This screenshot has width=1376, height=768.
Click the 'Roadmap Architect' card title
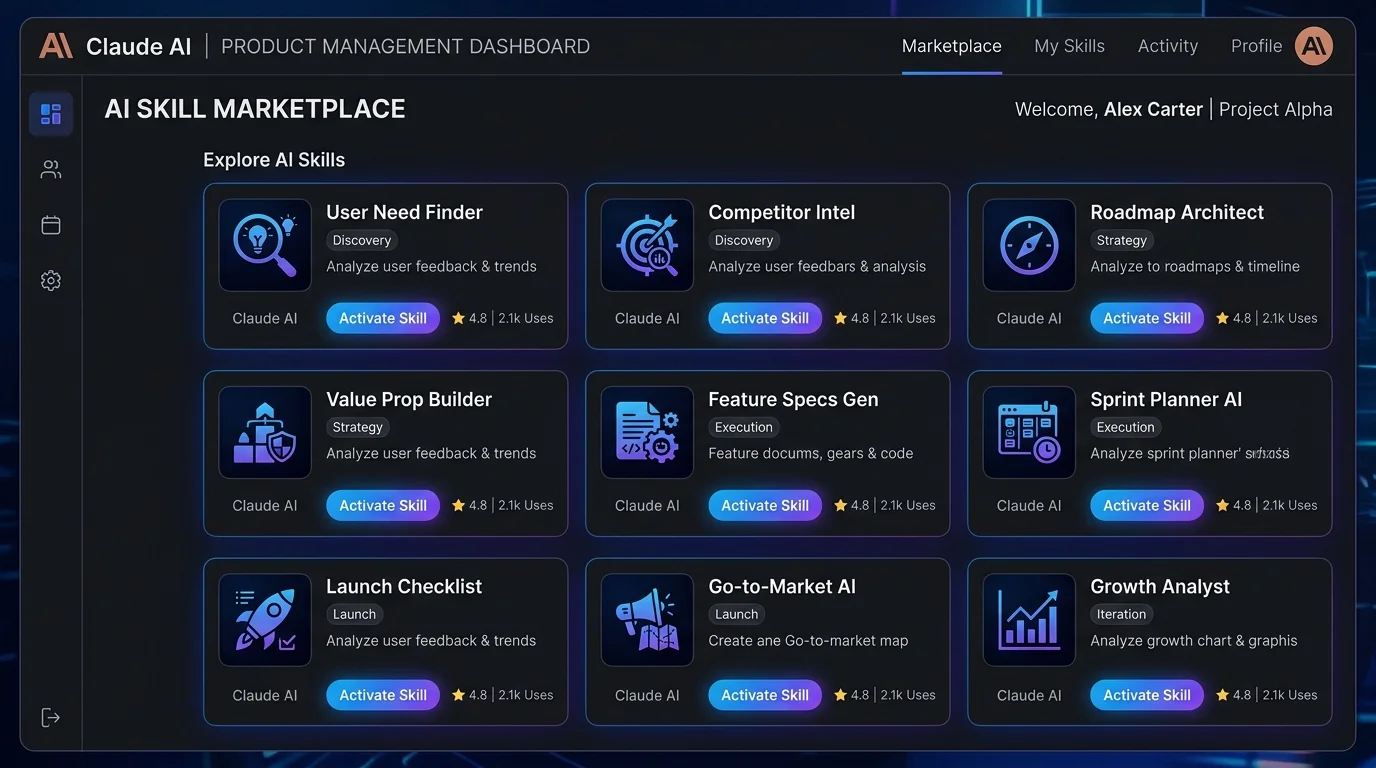(1177, 212)
